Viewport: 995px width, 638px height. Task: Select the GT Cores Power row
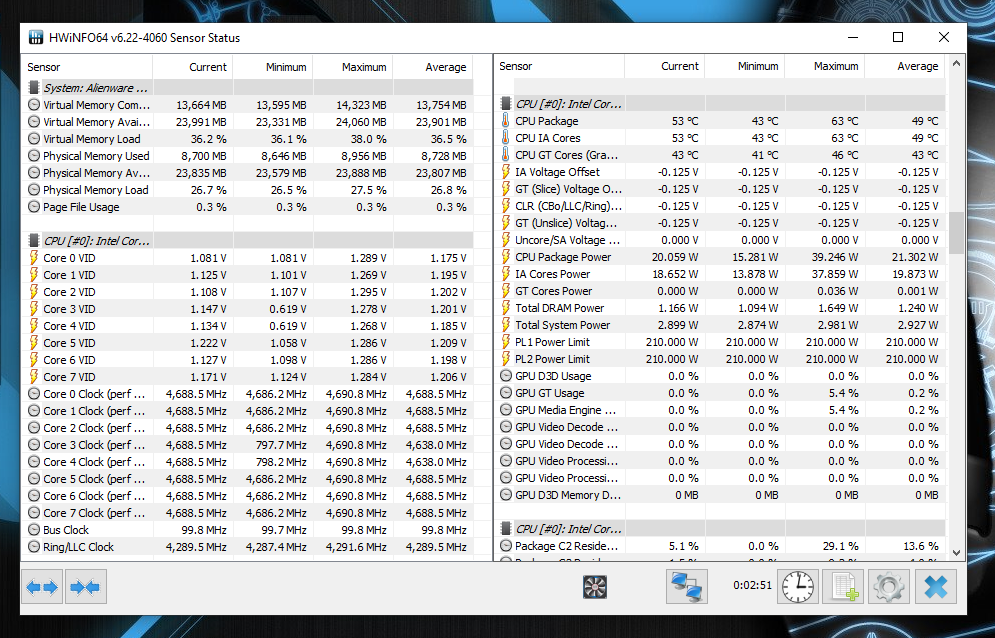(x=720, y=291)
